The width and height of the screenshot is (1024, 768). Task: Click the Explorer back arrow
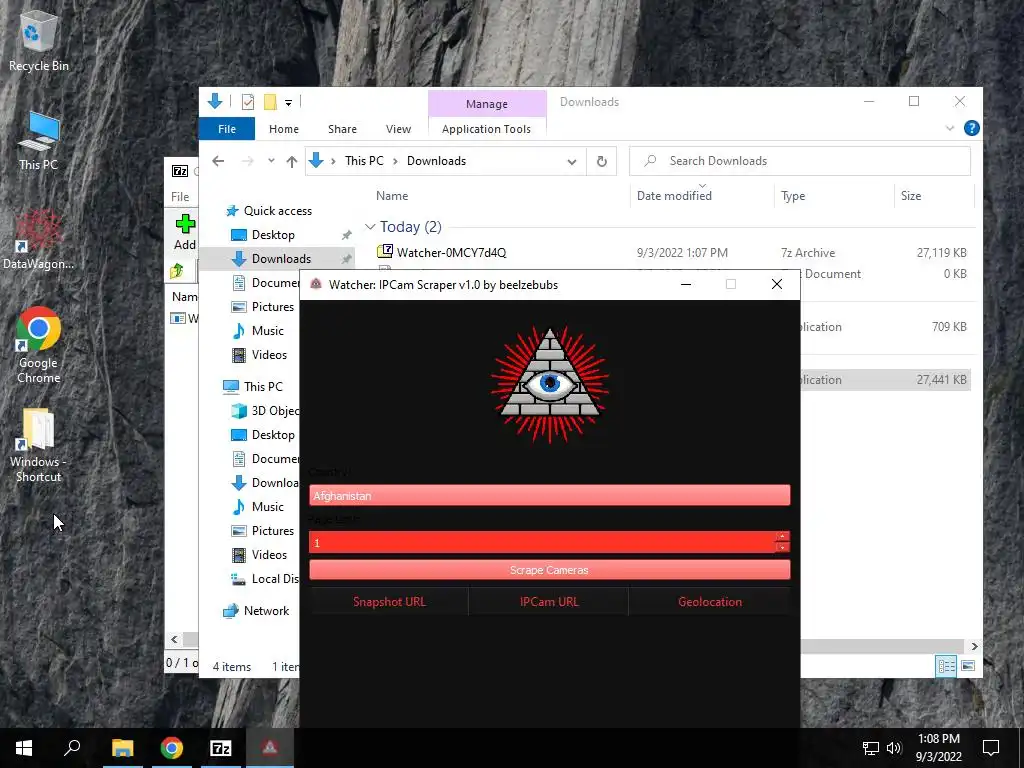tap(218, 161)
